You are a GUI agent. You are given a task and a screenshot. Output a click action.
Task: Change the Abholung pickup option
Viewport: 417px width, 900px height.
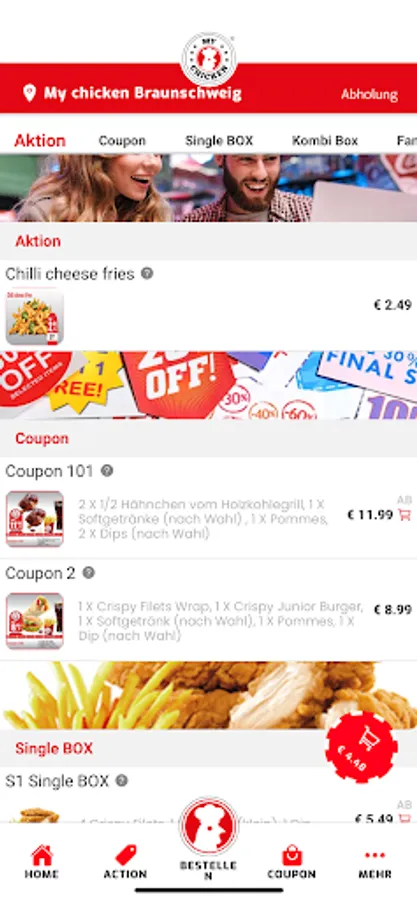(369, 94)
